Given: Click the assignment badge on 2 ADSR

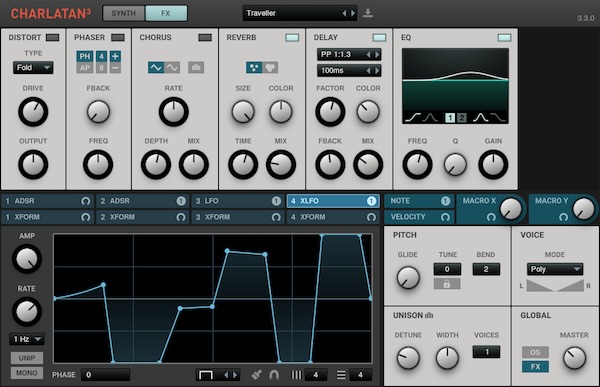Looking at the screenshot, I should click(181, 201).
